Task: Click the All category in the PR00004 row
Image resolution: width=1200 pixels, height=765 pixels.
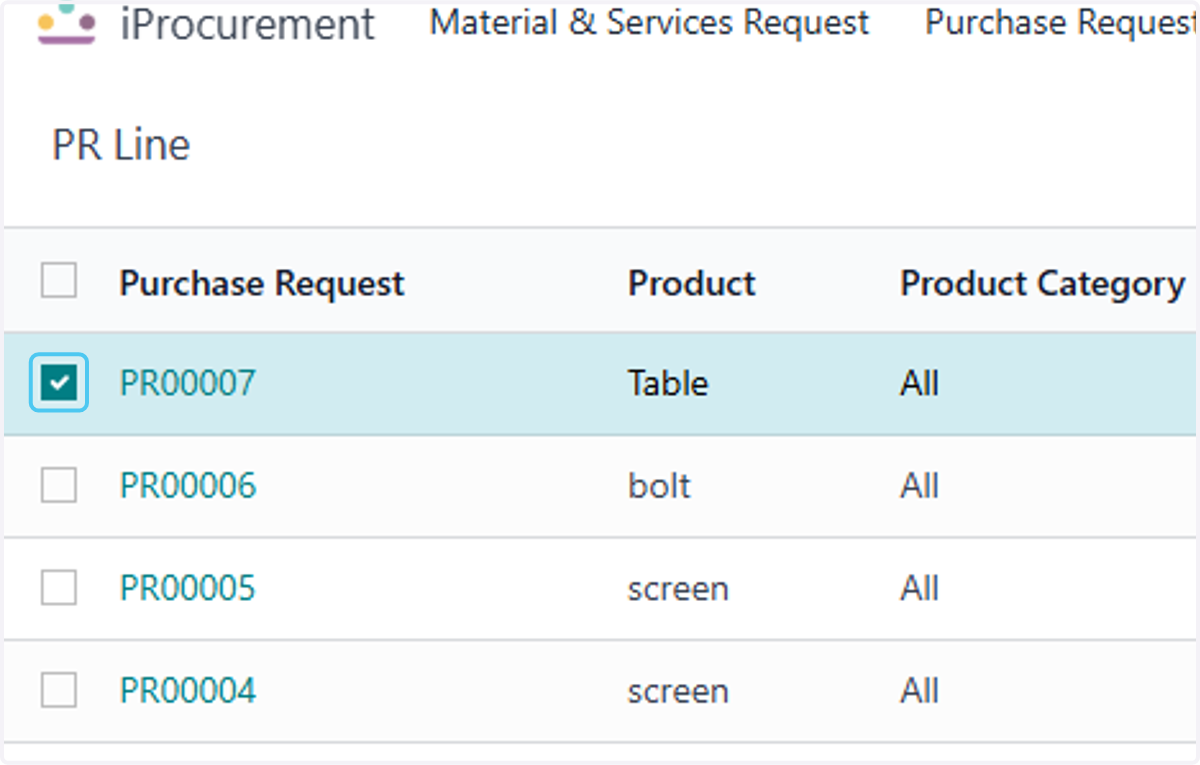Action: 919,691
